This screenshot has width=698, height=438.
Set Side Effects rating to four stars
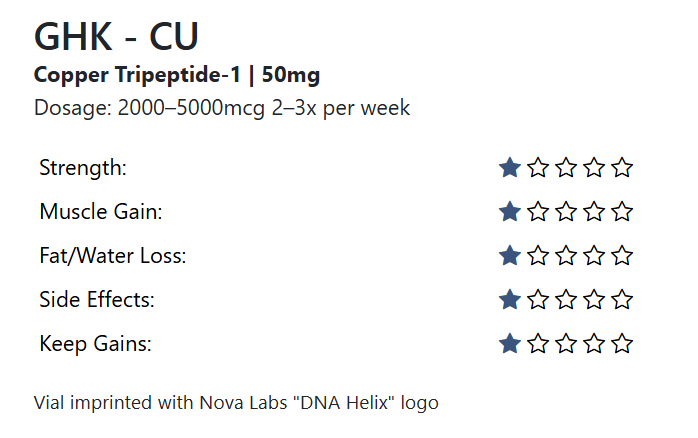(x=595, y=300)
